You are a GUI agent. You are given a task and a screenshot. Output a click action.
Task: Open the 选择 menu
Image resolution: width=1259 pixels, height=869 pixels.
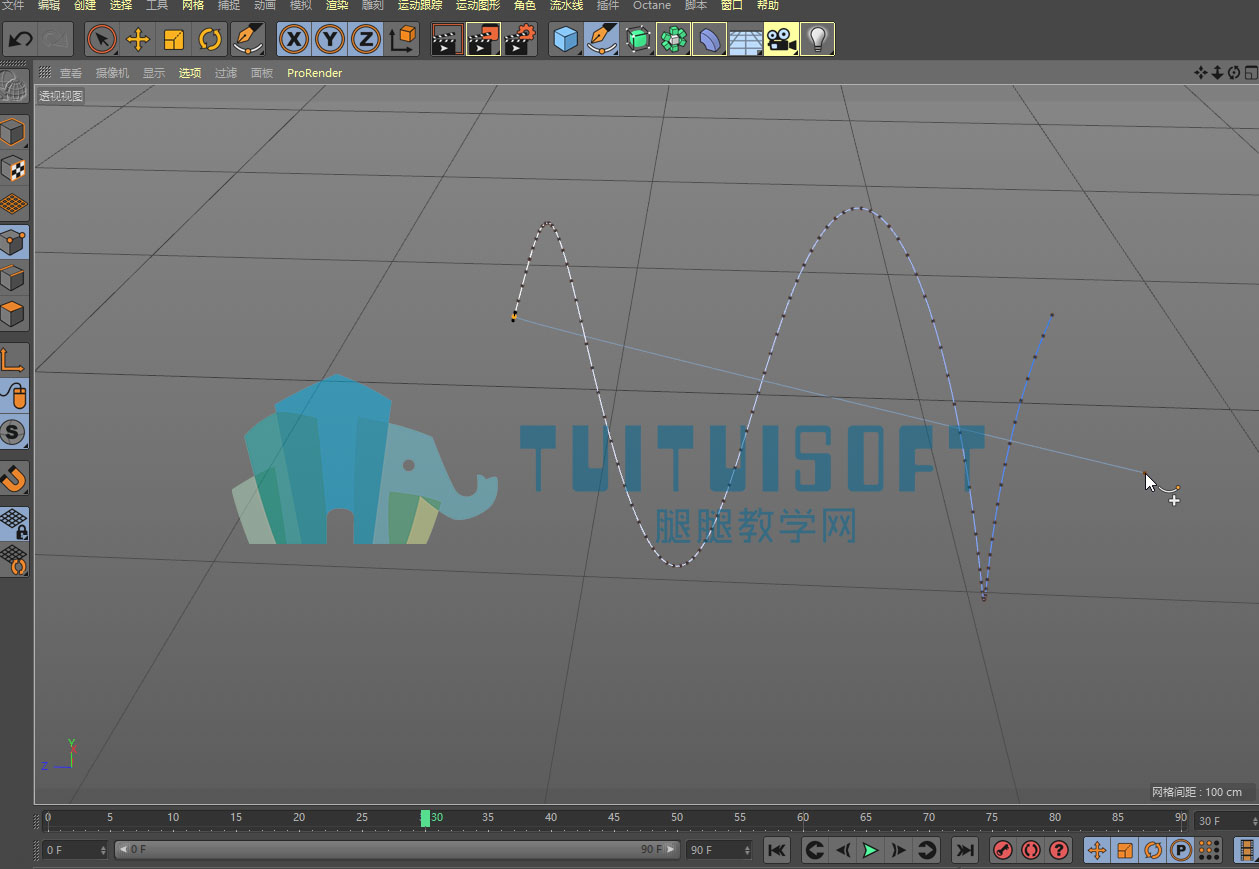[121, 5]
